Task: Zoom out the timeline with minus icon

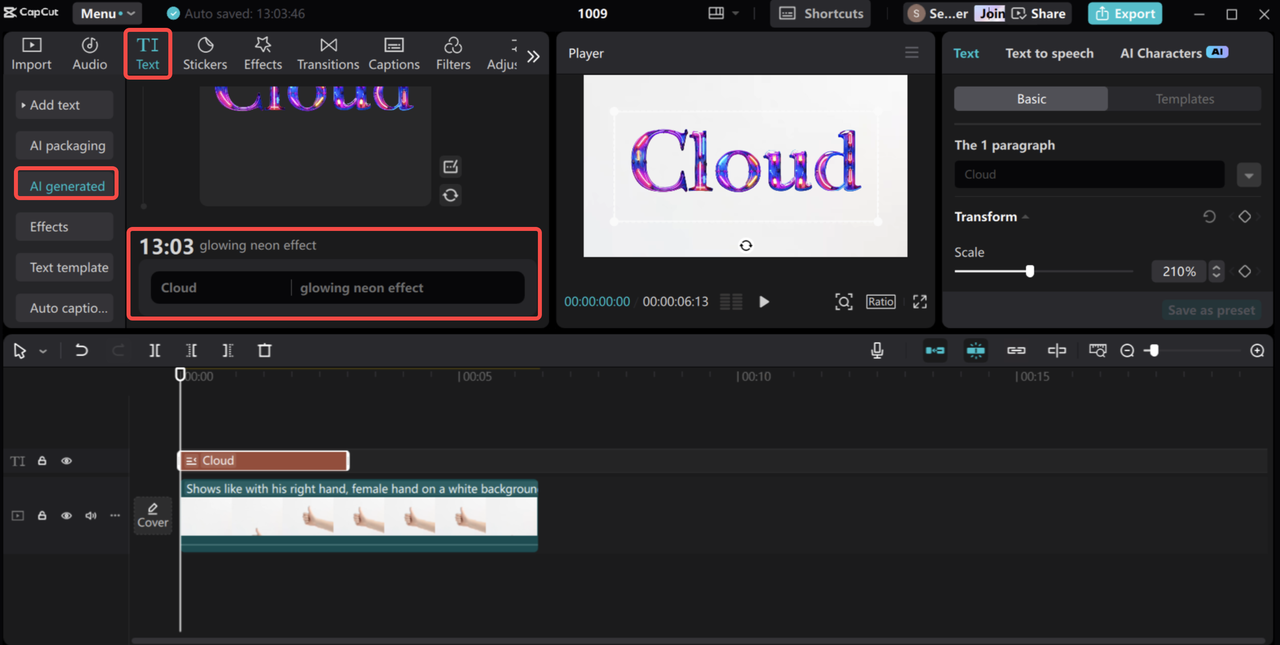Action: coord(1127,351)
